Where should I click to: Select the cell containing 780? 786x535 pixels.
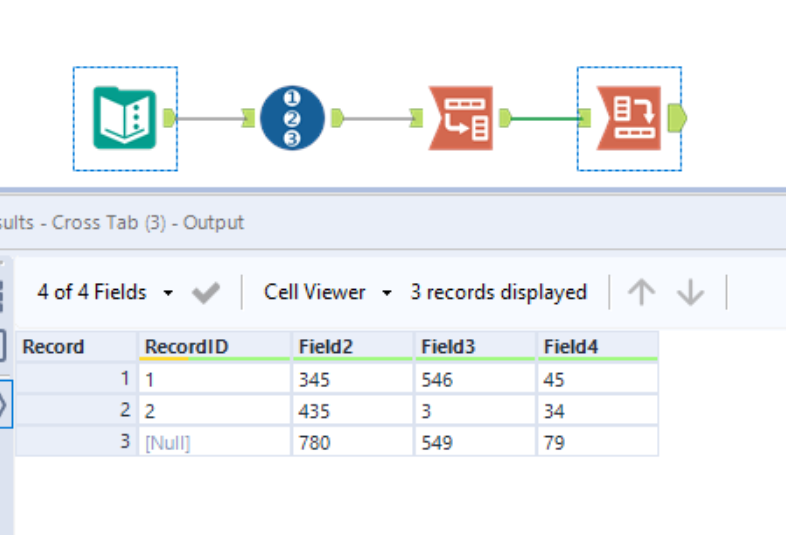tap(352, 441)
